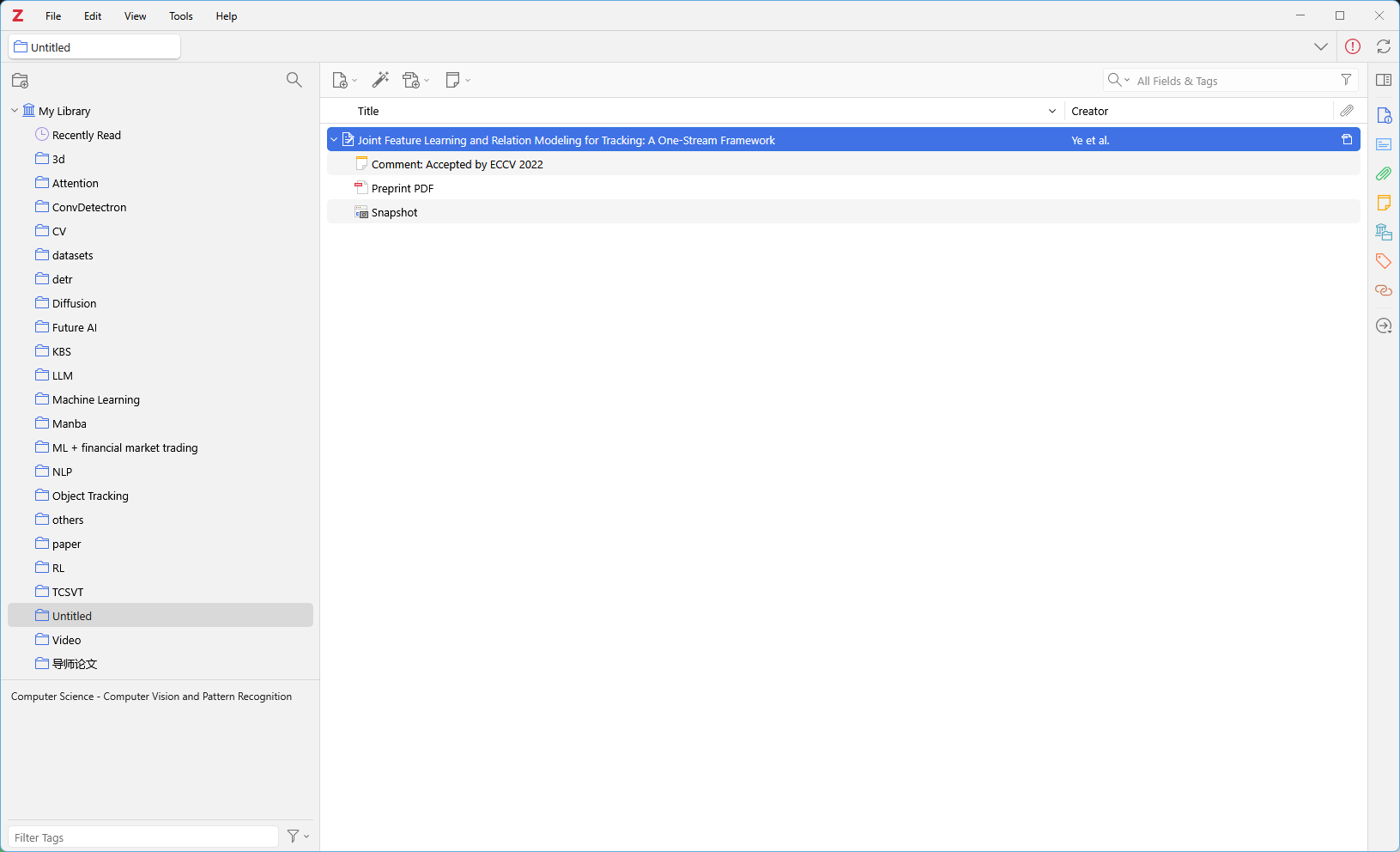Click the New Note icon
The width and height of the screenshot is (1400, 852).
click(453, 80)
